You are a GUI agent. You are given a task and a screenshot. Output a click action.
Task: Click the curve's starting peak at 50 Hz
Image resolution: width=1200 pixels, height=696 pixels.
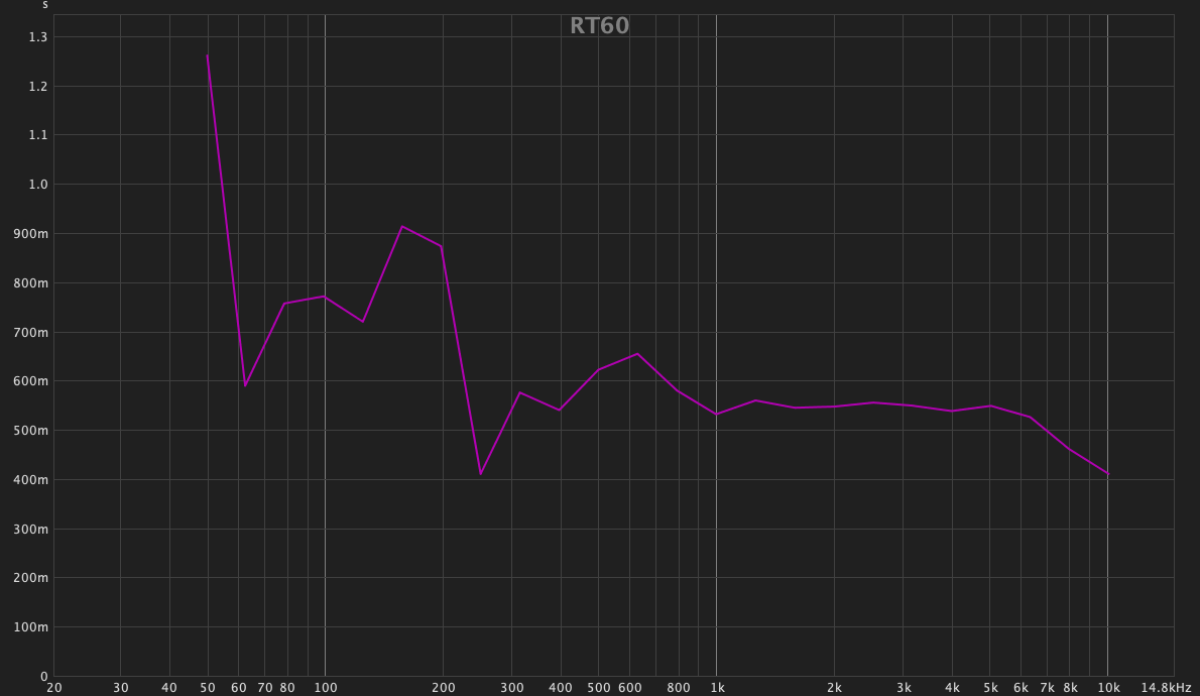click(207, 56)
